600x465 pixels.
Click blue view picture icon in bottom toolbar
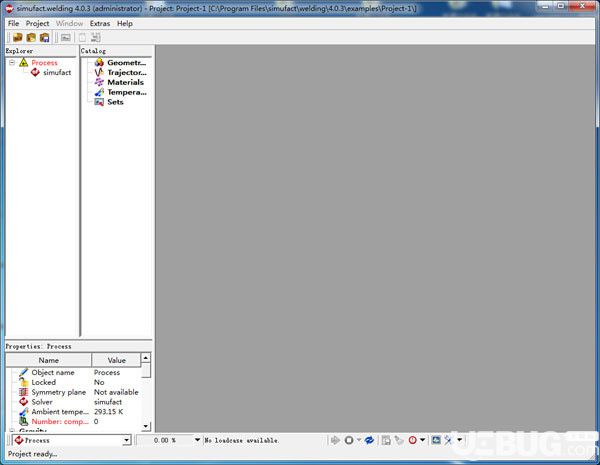click(x=436, y=440)
